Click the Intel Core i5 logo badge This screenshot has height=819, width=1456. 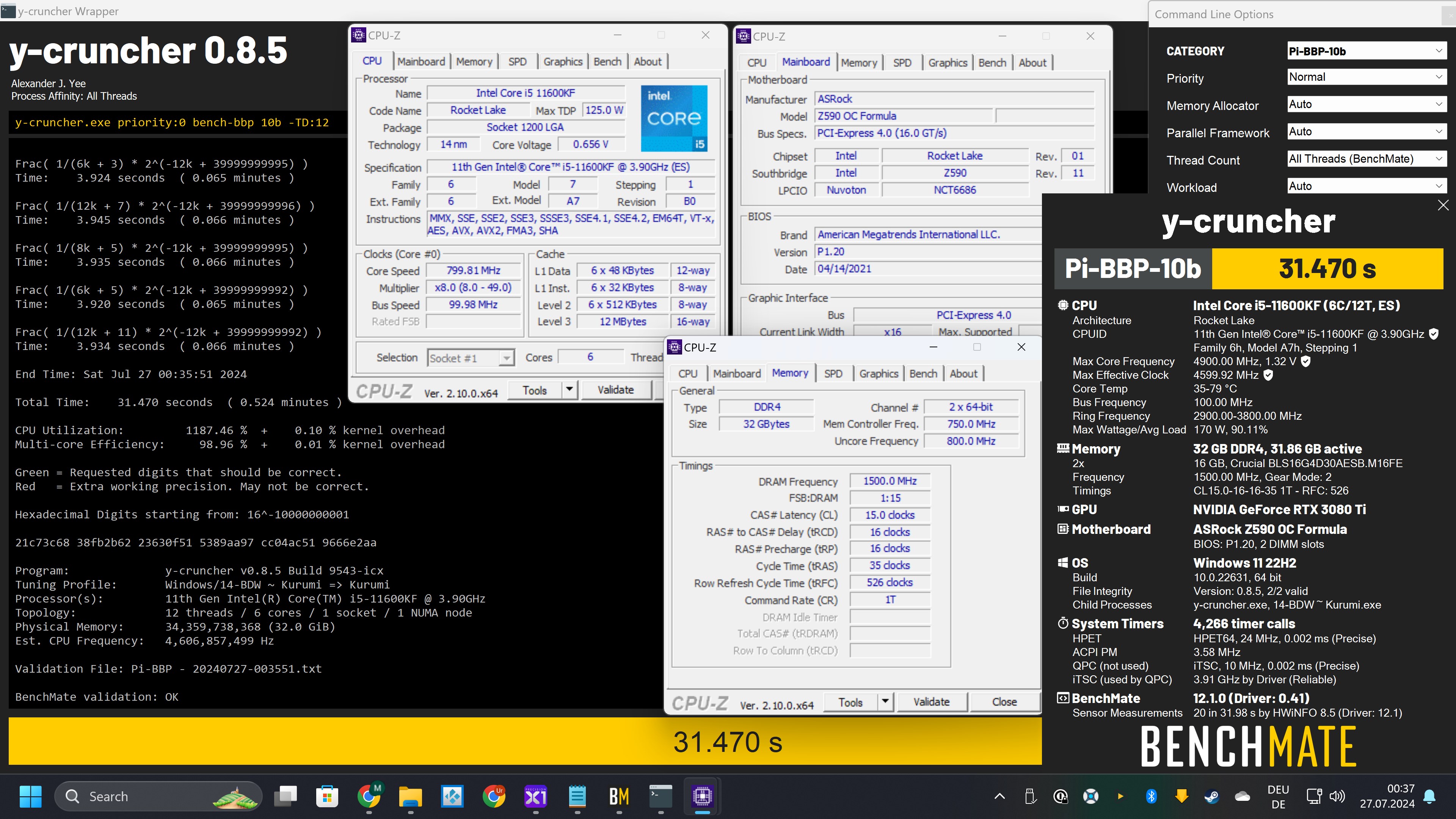click(x=674, y=118)
